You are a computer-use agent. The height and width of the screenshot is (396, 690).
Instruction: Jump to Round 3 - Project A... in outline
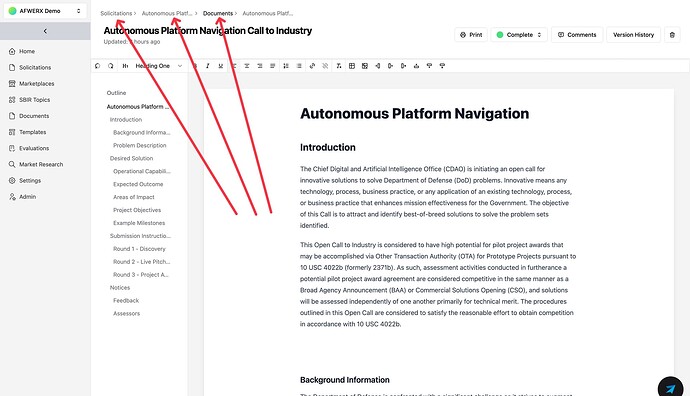[141, 275]
